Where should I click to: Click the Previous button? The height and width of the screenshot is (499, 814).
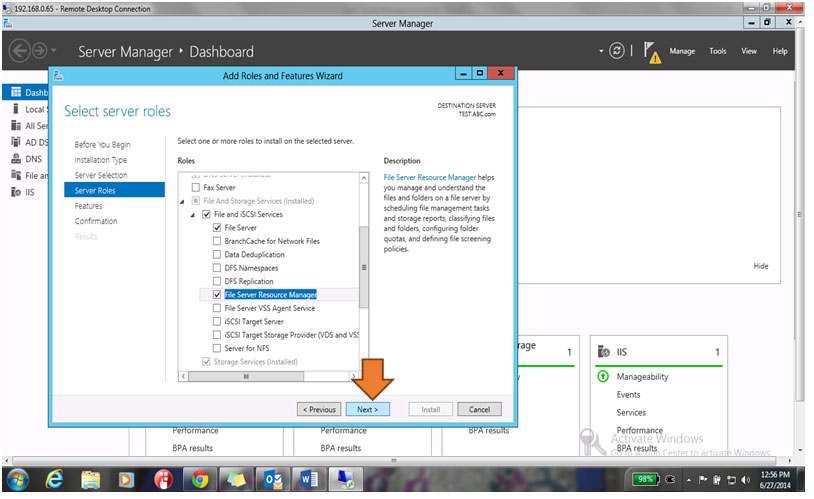click(319, 409)
